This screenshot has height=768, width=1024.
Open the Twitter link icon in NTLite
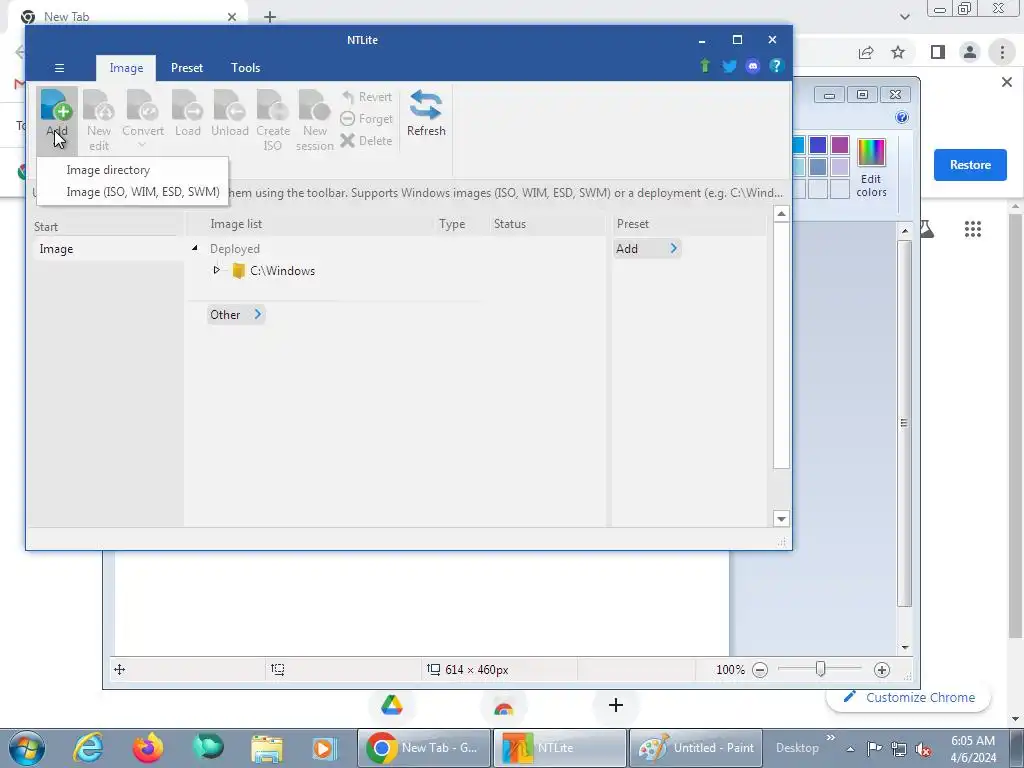pyautogui.click(x=729, y=66)
